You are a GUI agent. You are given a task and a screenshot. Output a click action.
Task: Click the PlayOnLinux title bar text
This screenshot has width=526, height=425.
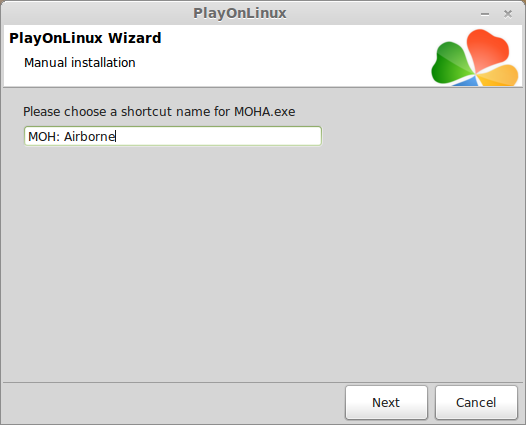pos(240,13)
